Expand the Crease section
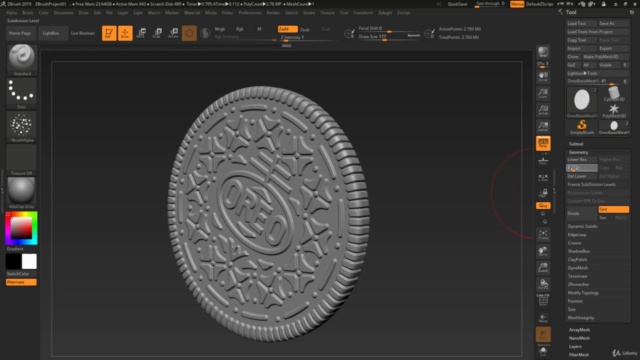This screenshot has height=360, width=640. 574,243
